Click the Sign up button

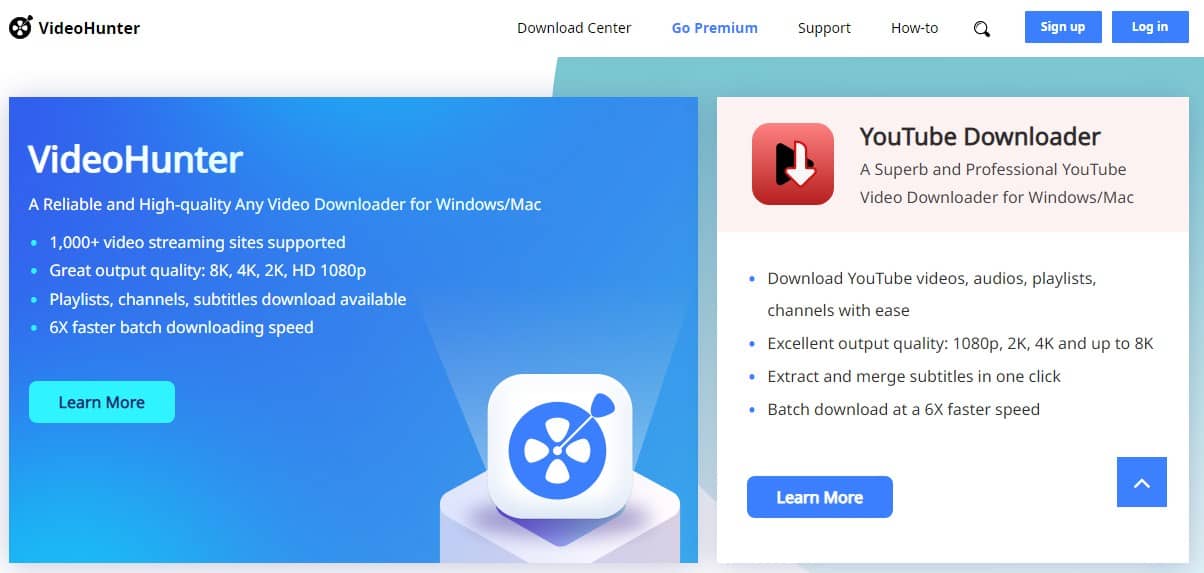coord(1063,27)
